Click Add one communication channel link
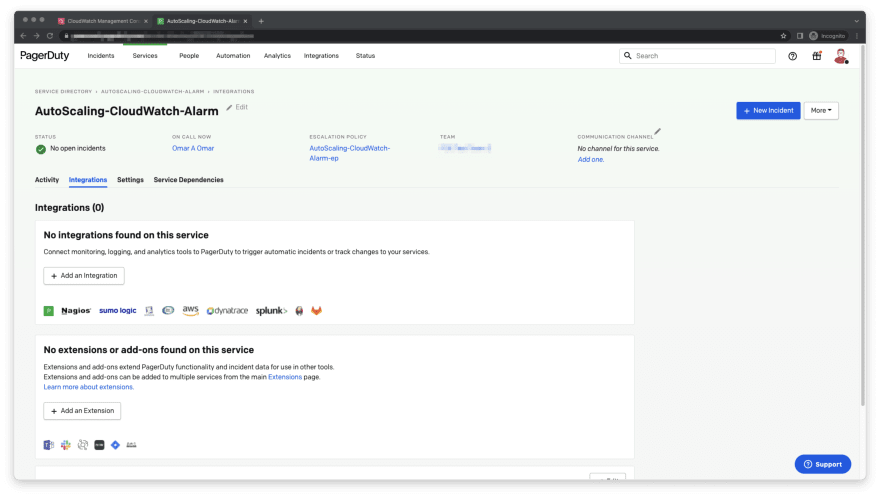The height and width of the screenshot is (497, 880). coord(591,160)
